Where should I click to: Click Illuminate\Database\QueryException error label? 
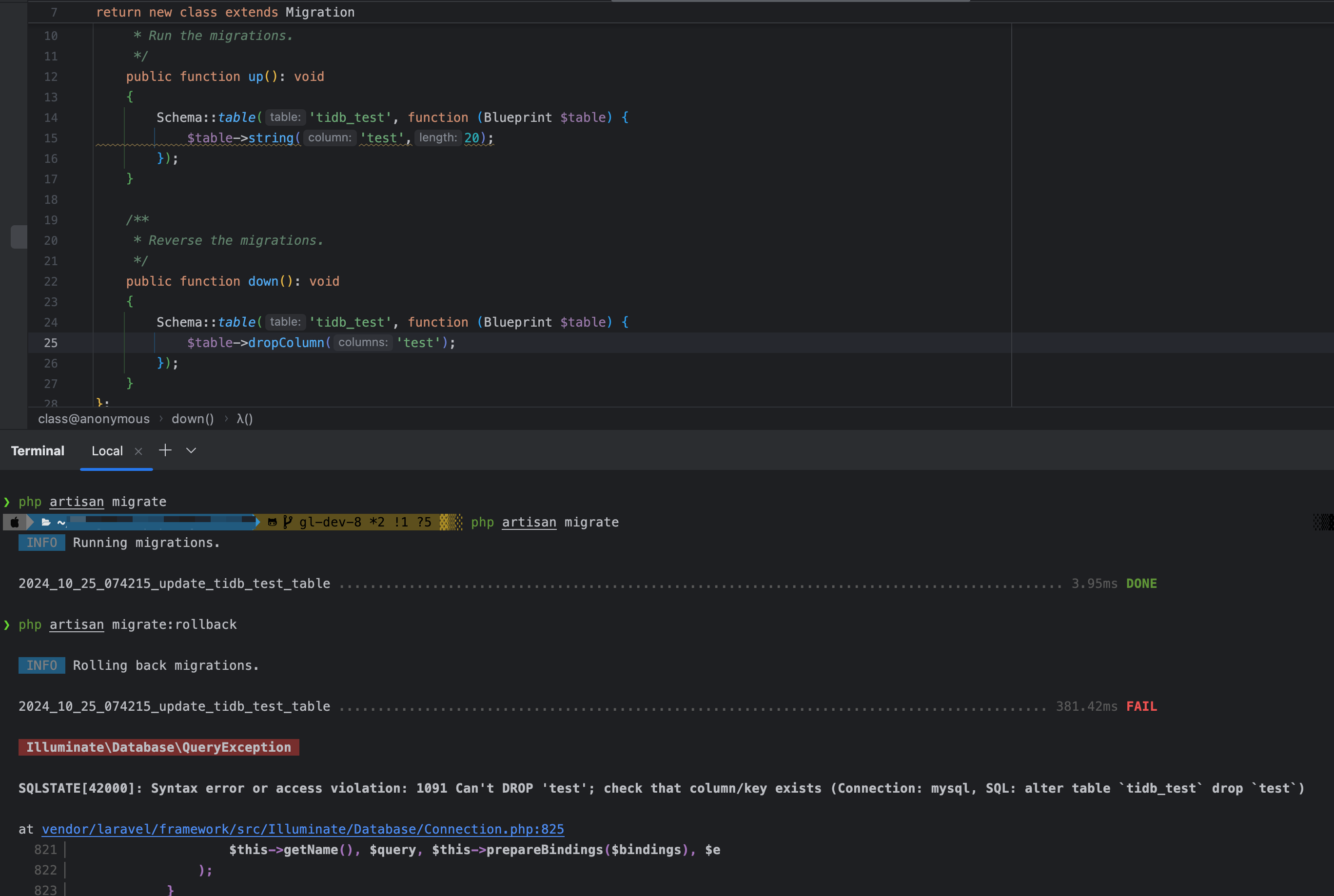pos(159,747)
